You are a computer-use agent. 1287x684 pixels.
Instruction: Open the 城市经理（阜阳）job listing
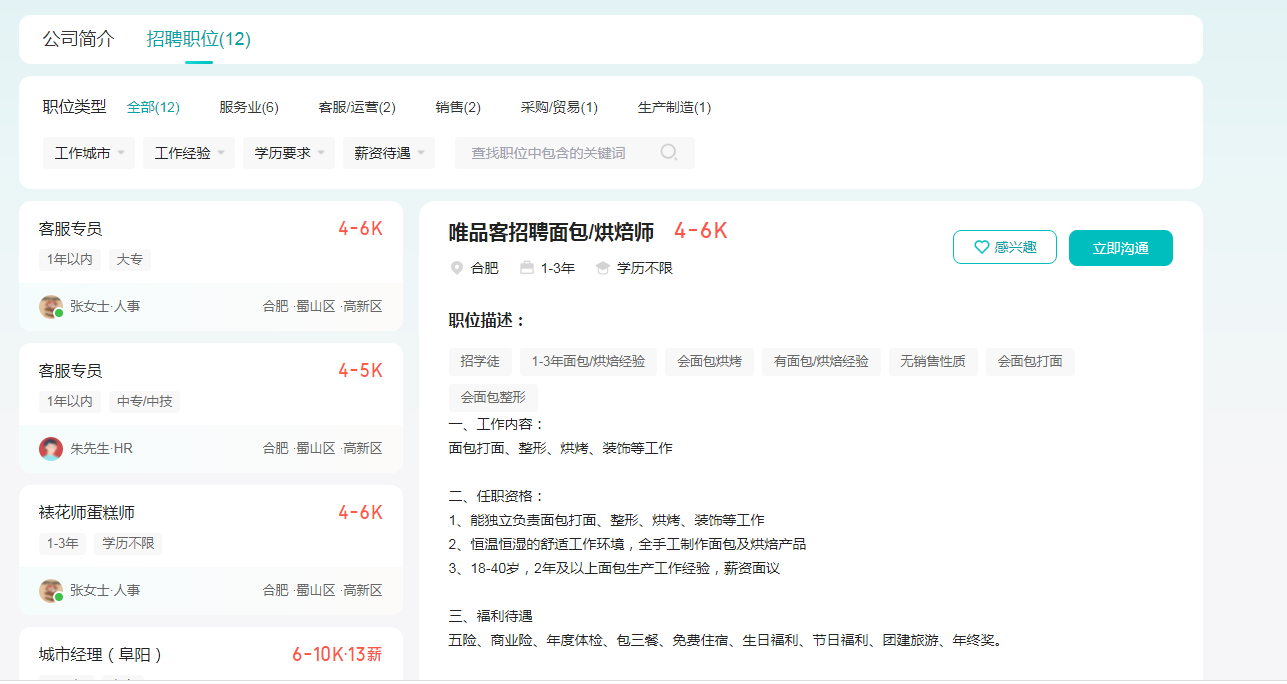pos(100,655)
